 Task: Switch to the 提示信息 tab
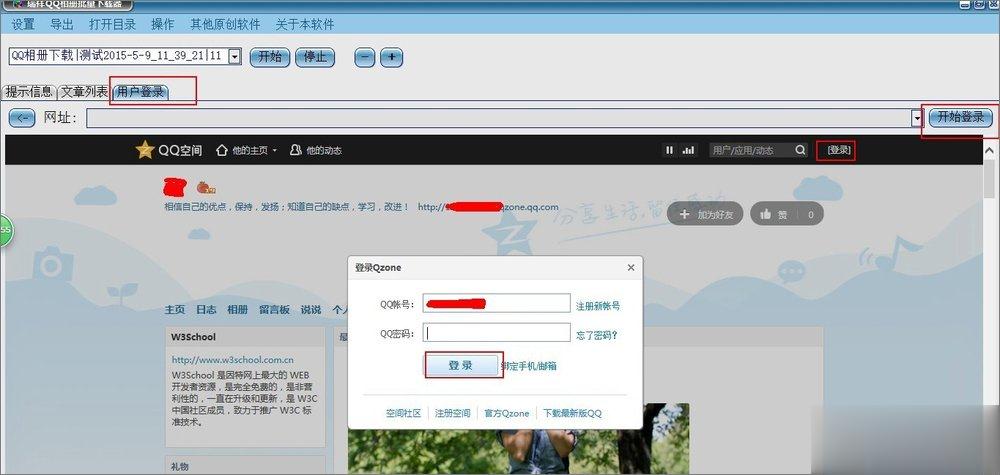coord(29,91)
